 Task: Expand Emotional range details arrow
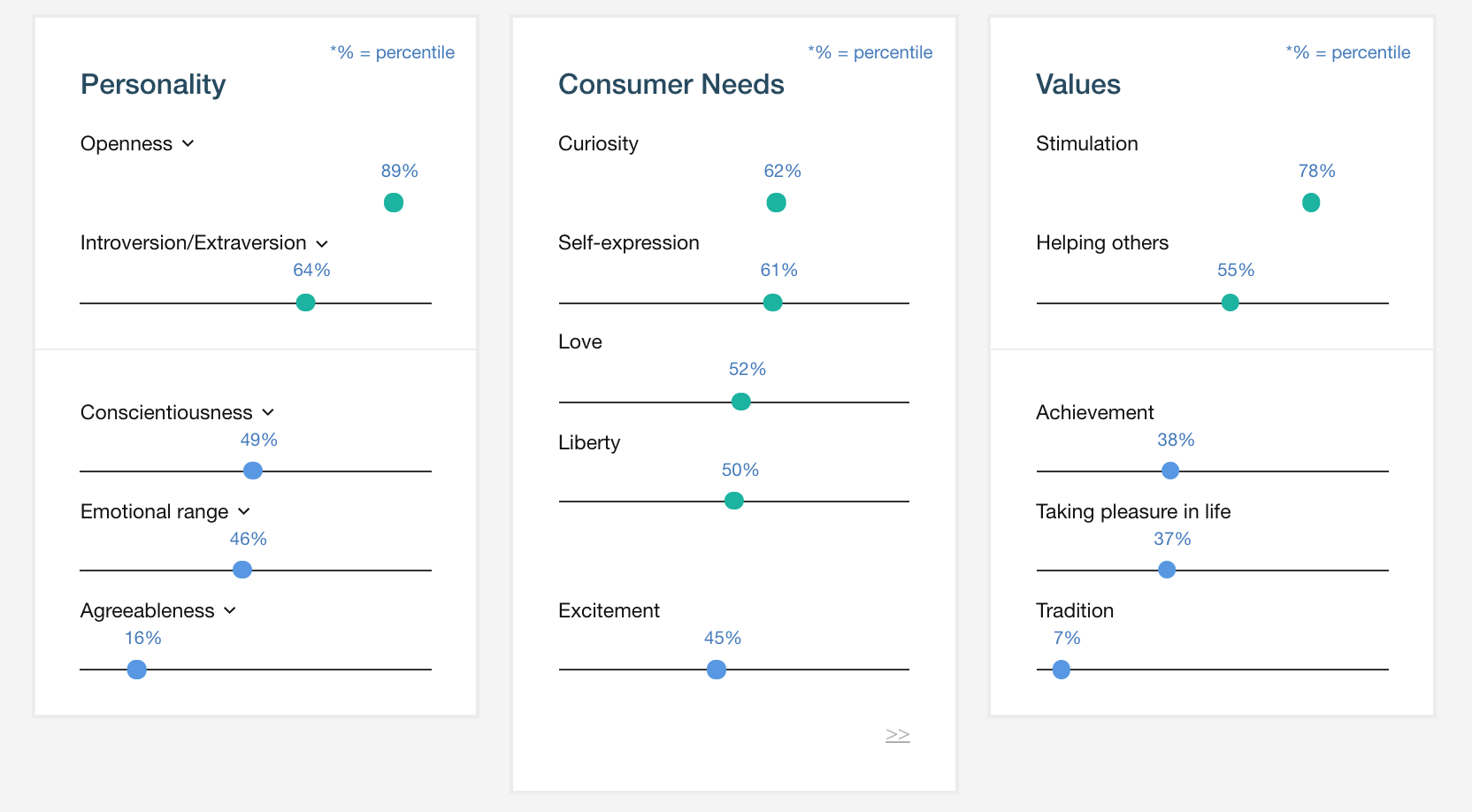[244, 511]
